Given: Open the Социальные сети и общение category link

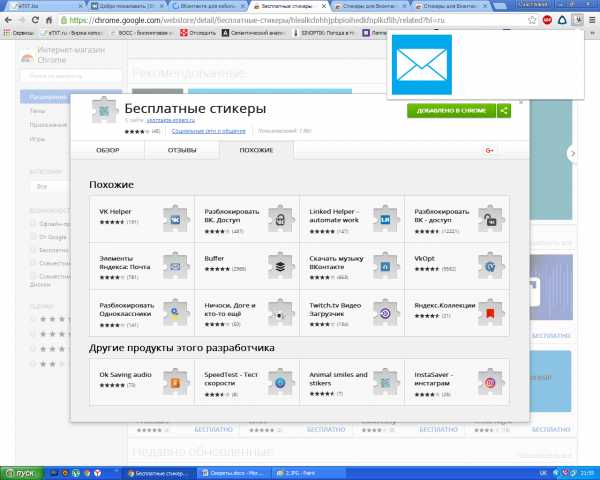Looking at the screenshot, I should [x=209, y=131].
